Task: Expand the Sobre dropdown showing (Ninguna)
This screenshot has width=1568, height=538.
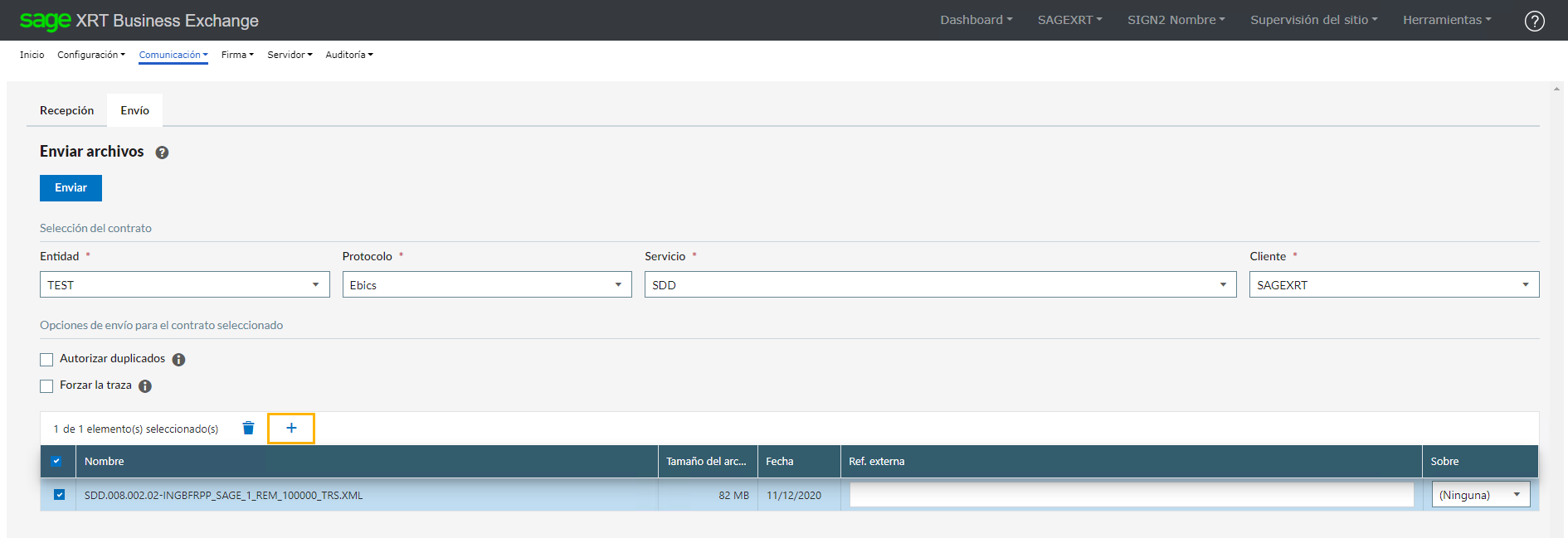Action: pyautogui.click(x=1480, y=495)
